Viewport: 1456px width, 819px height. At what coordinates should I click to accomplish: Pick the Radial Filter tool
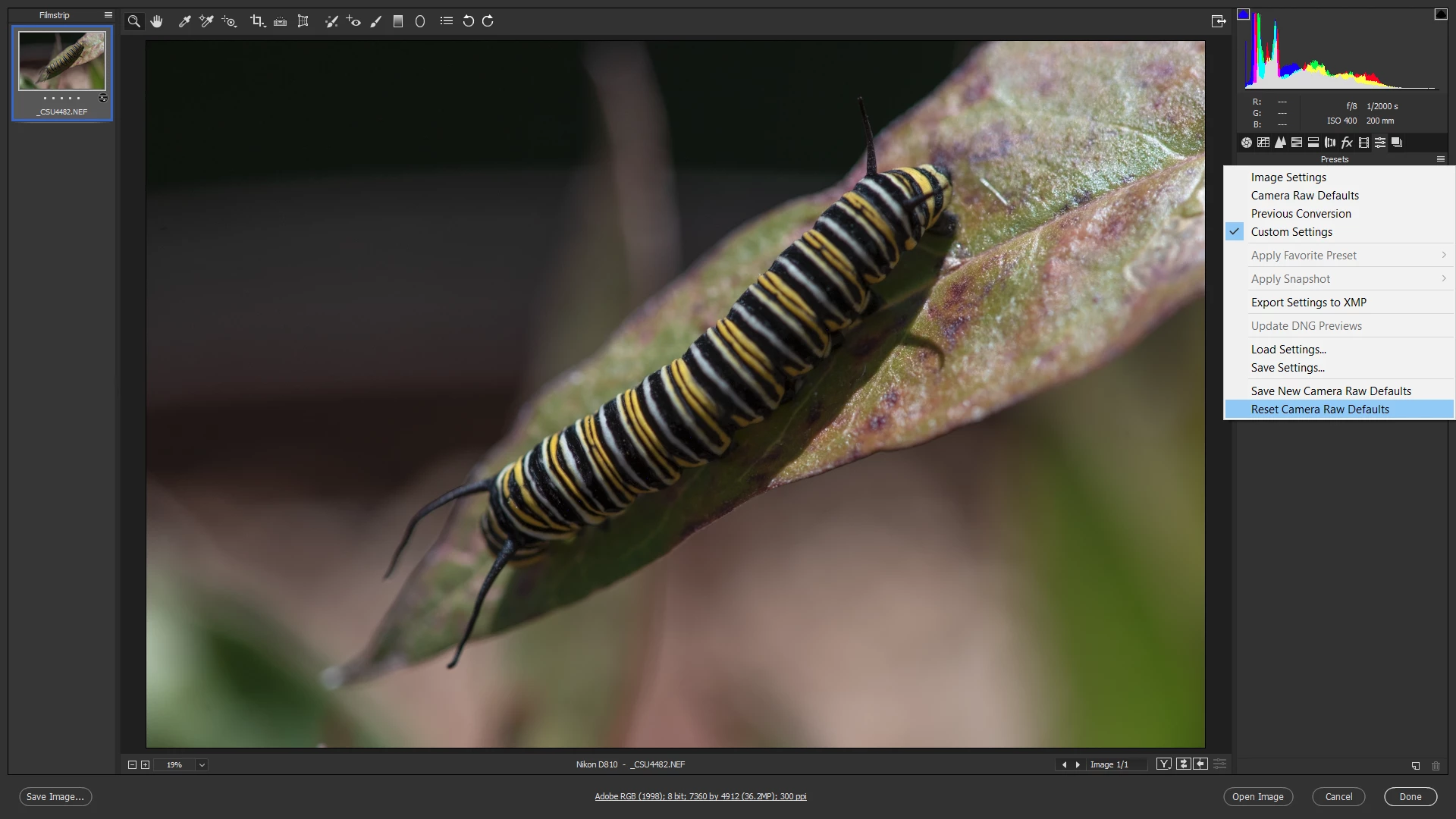[420, 21]
